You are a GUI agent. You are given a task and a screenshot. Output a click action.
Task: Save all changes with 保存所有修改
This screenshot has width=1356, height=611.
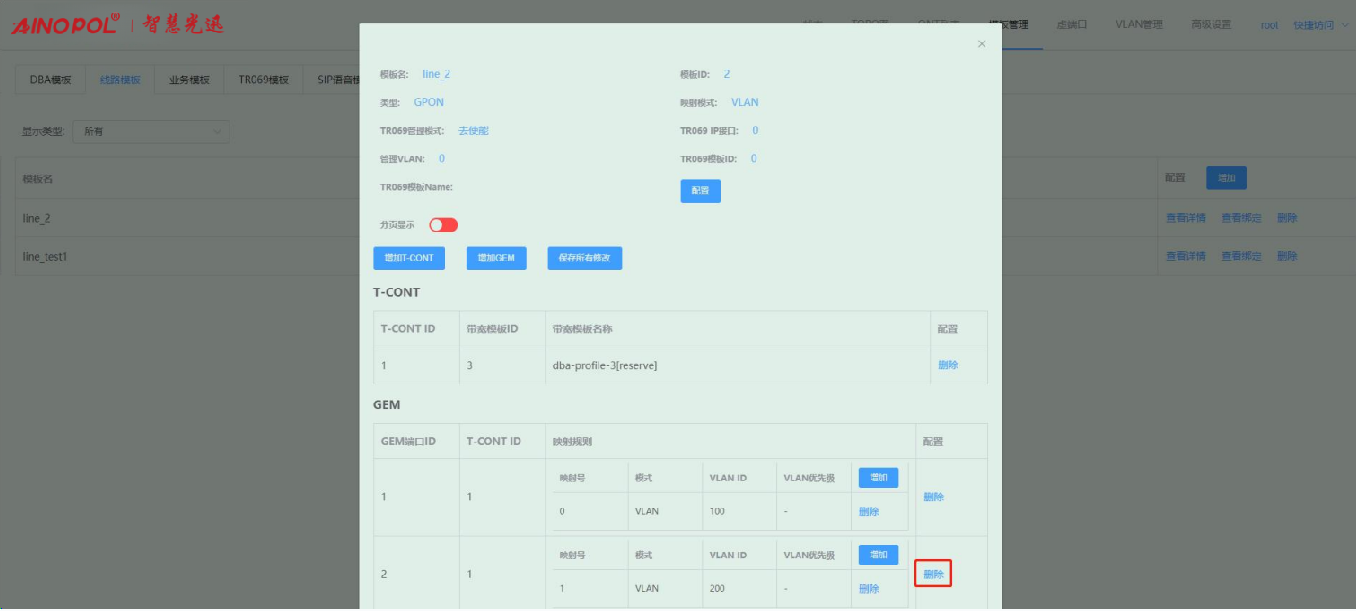[584, 258]
